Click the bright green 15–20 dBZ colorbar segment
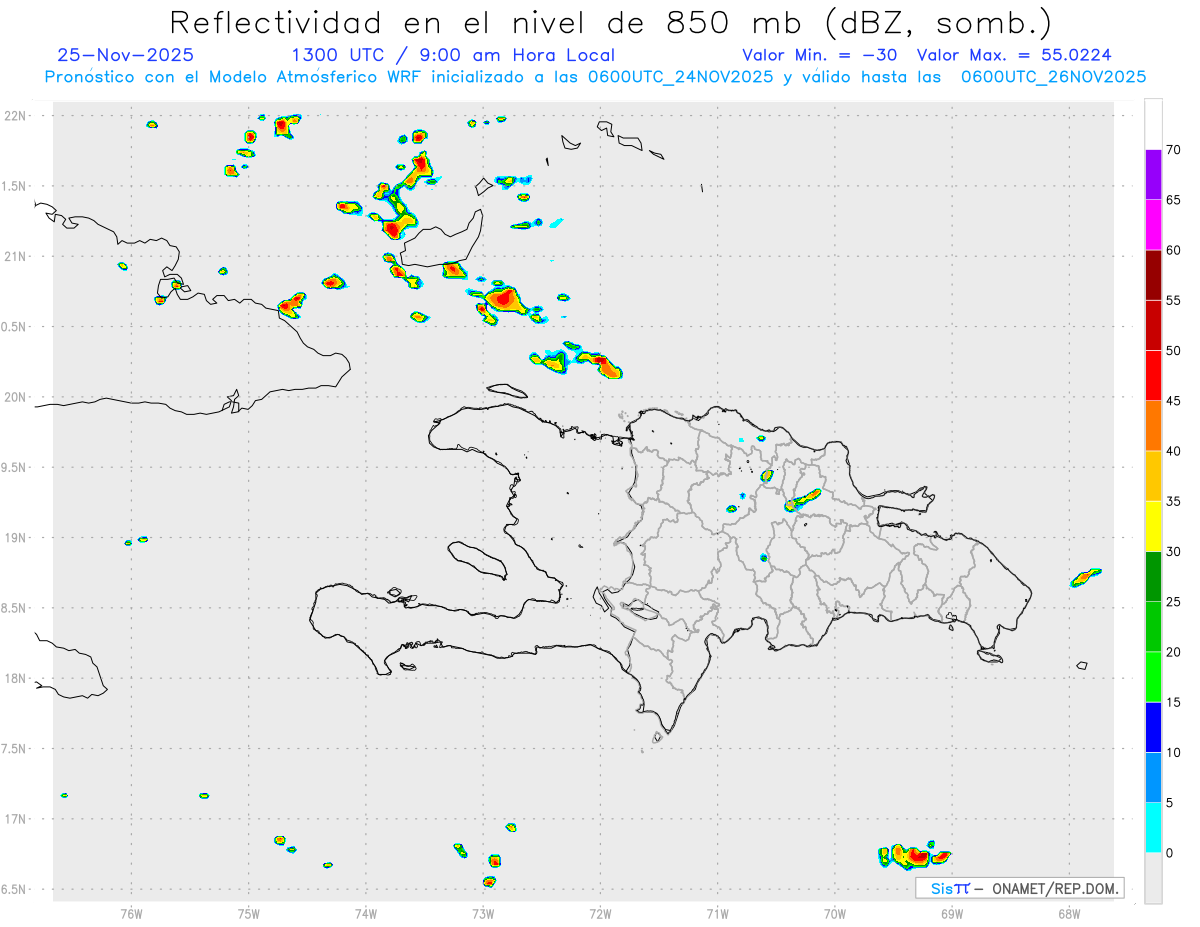This screenshot has height=927, width=1200. point(1153,677)
